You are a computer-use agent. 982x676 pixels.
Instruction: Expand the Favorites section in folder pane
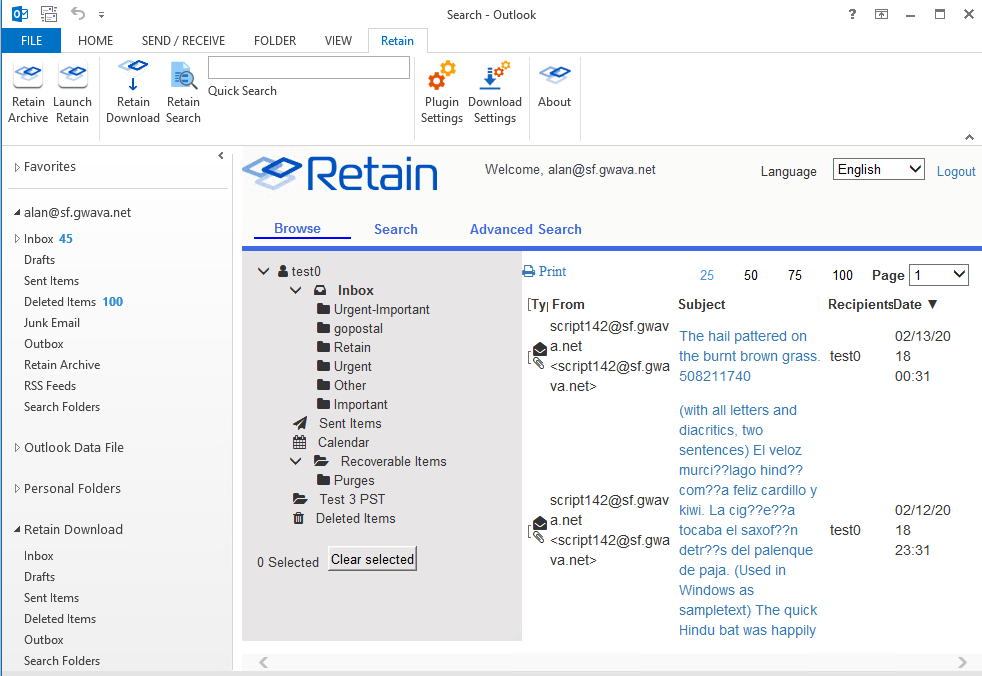pyautogui.click(x=17, y=168)
